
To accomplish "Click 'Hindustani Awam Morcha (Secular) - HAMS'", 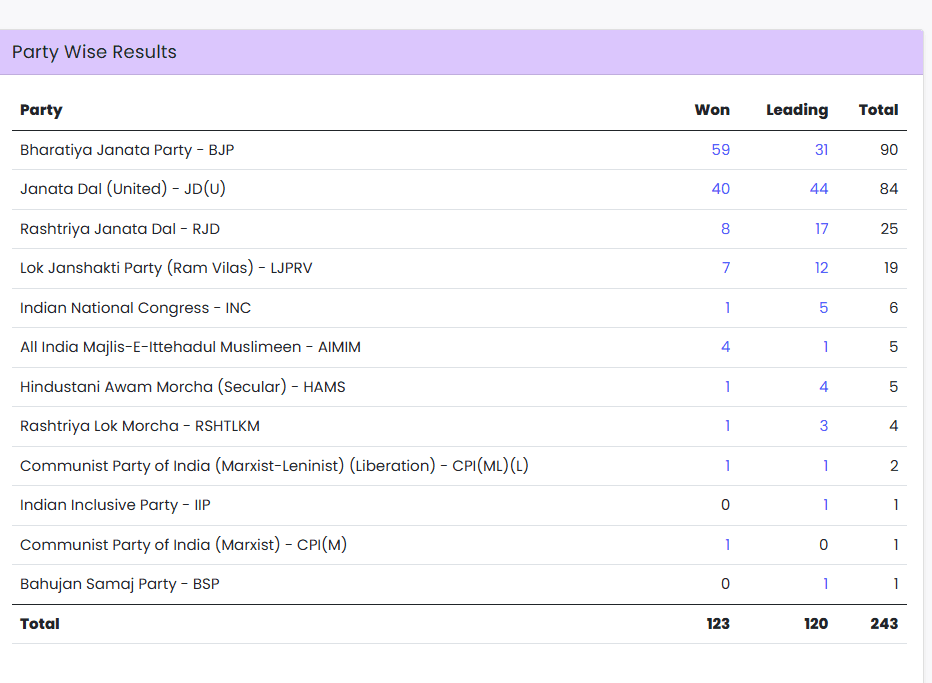I will pos(182,387).
